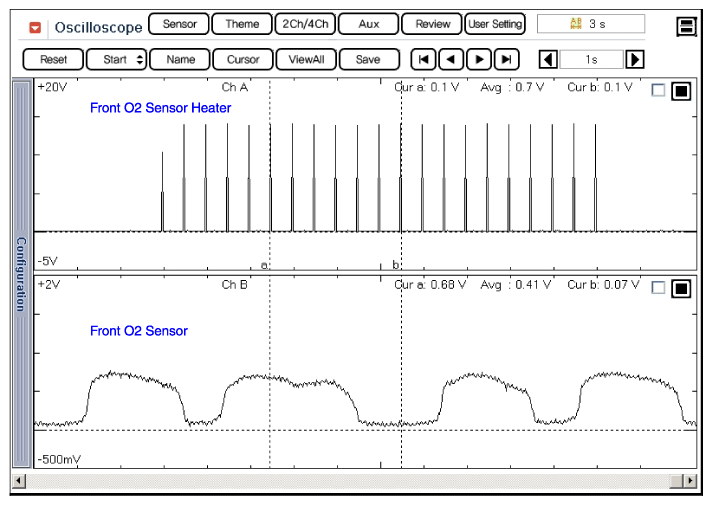Viewport: 712px width, 505px height.
Task: Open the Start dropdown button
Action: click(116, 60)
